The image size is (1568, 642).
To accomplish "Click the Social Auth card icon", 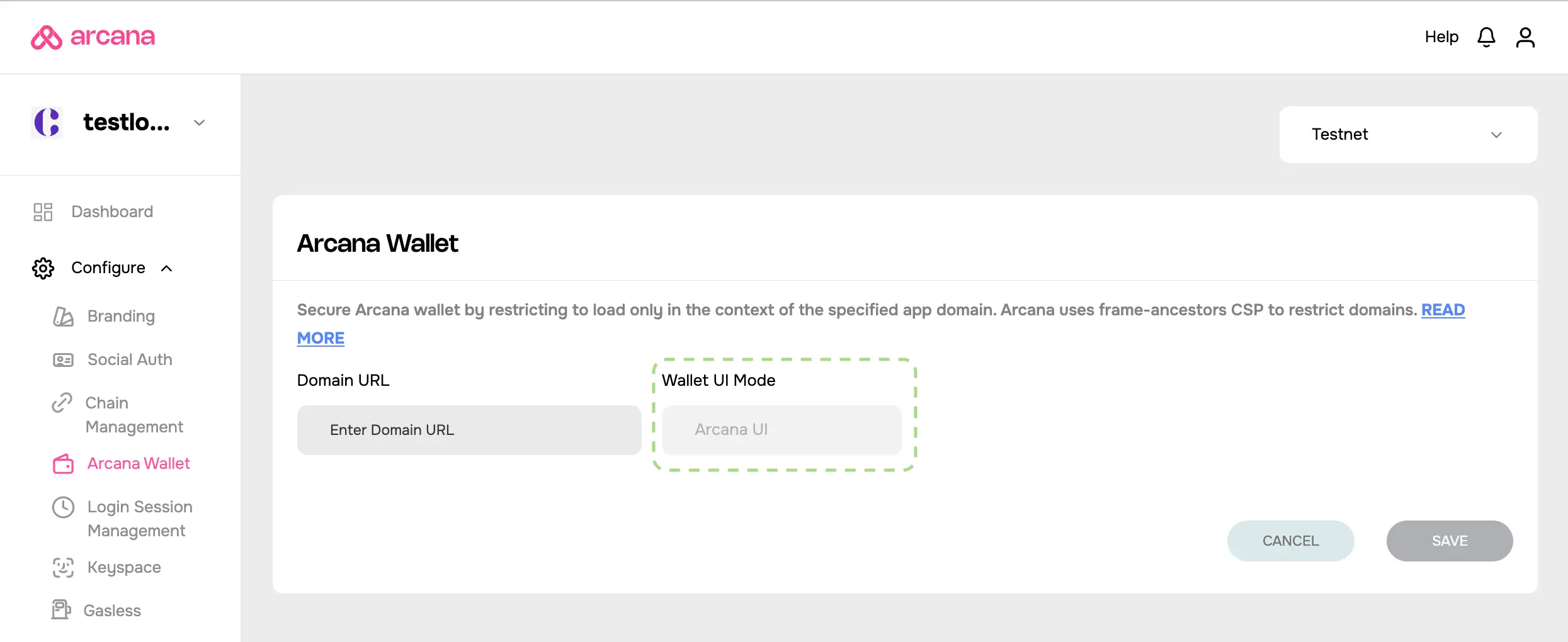I will (x=63, y=360).
